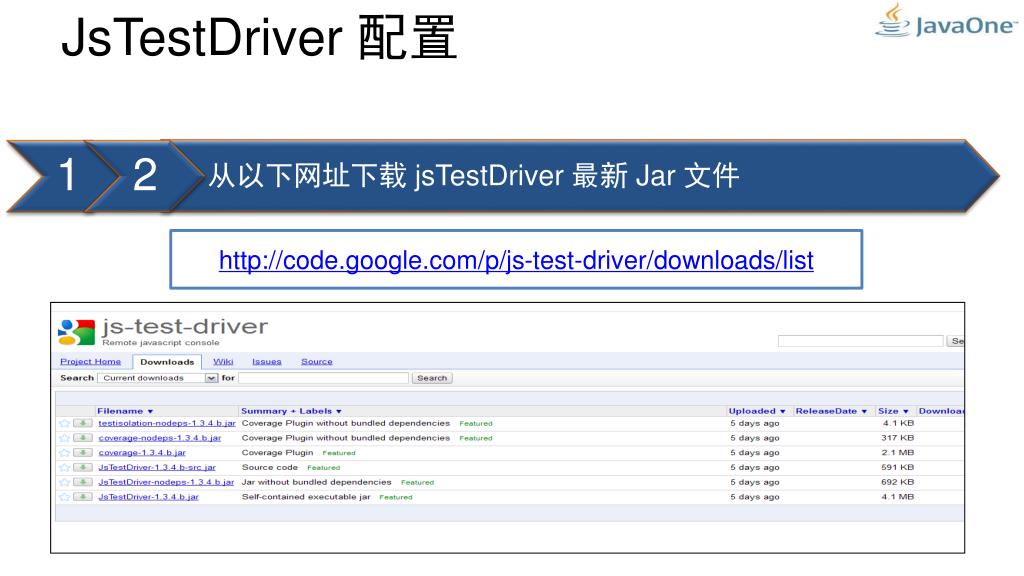Click Featured label on testisolation-nodeps row
Viewport: 1024px width, 576px height.
click(x=475, y=424)
